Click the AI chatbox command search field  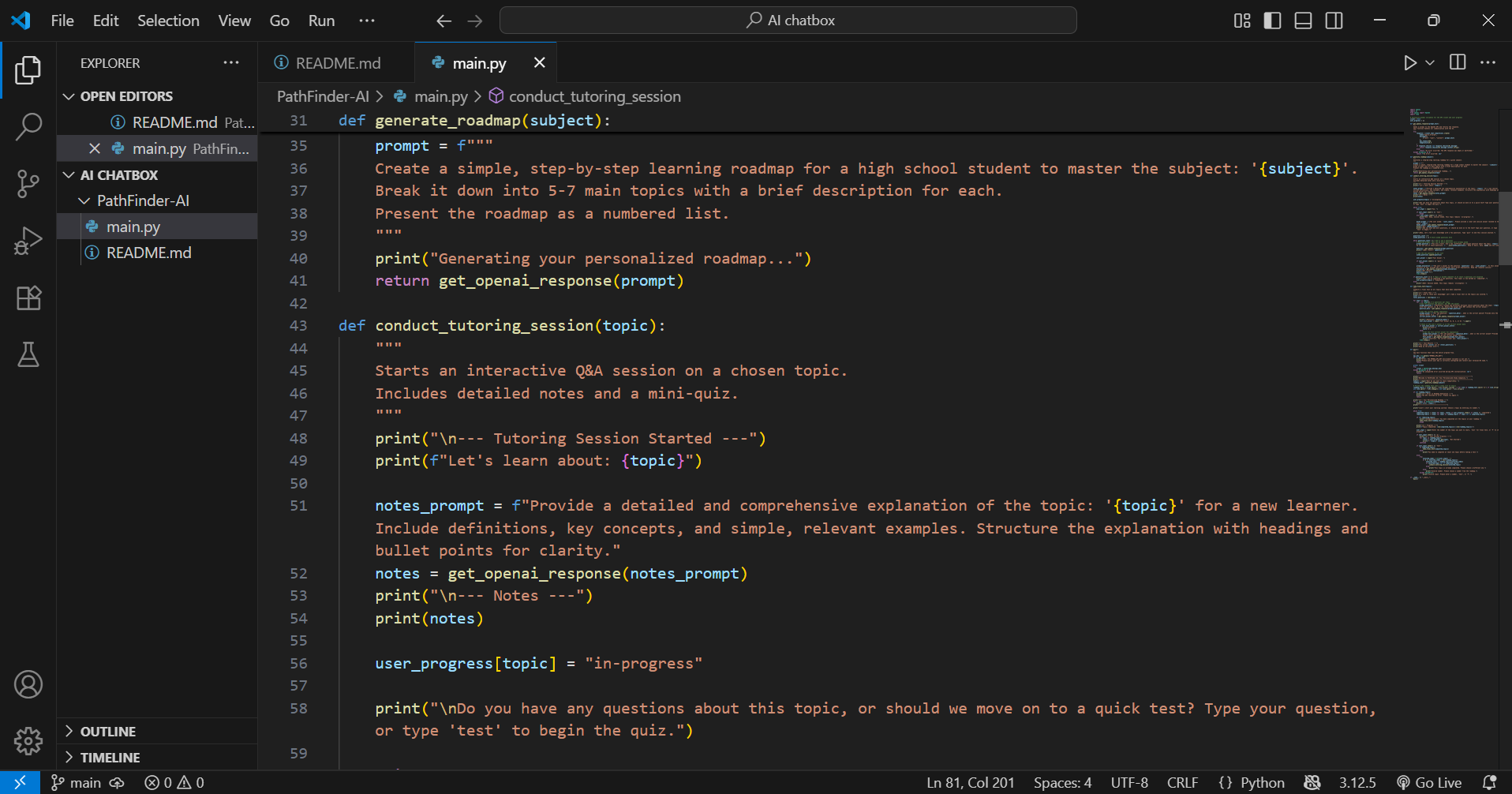pos(788,21)
